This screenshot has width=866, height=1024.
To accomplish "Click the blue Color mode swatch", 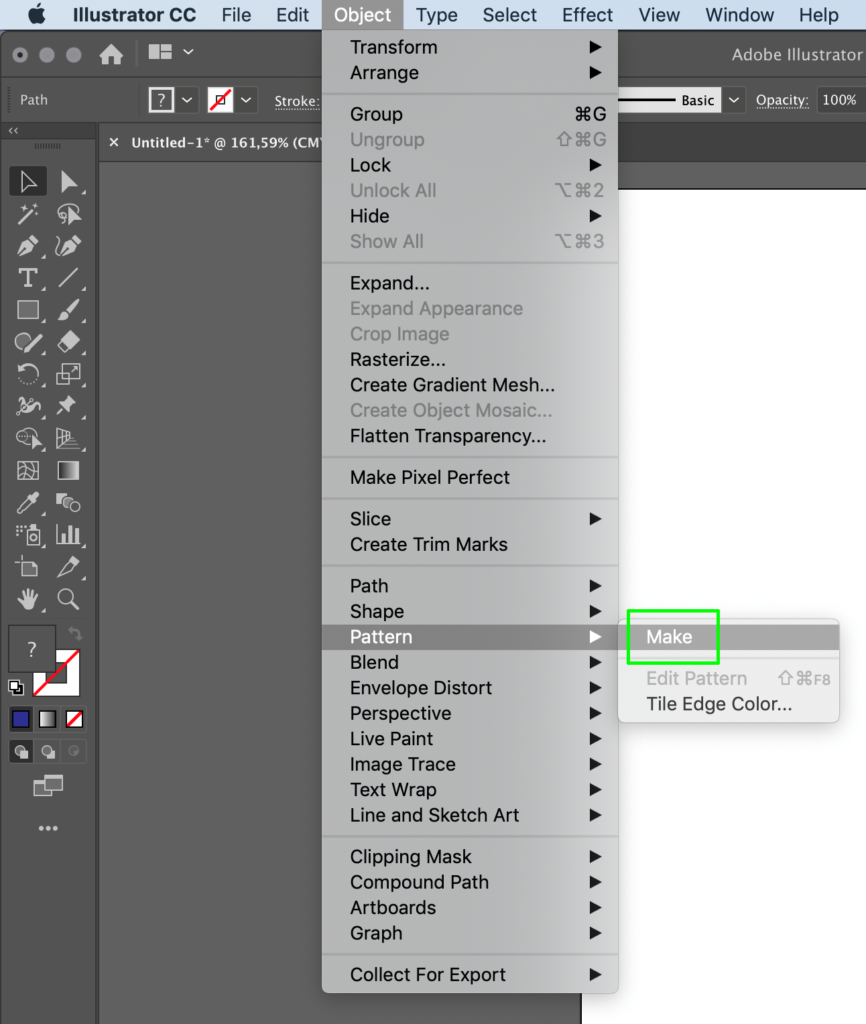I will point(21,719).
